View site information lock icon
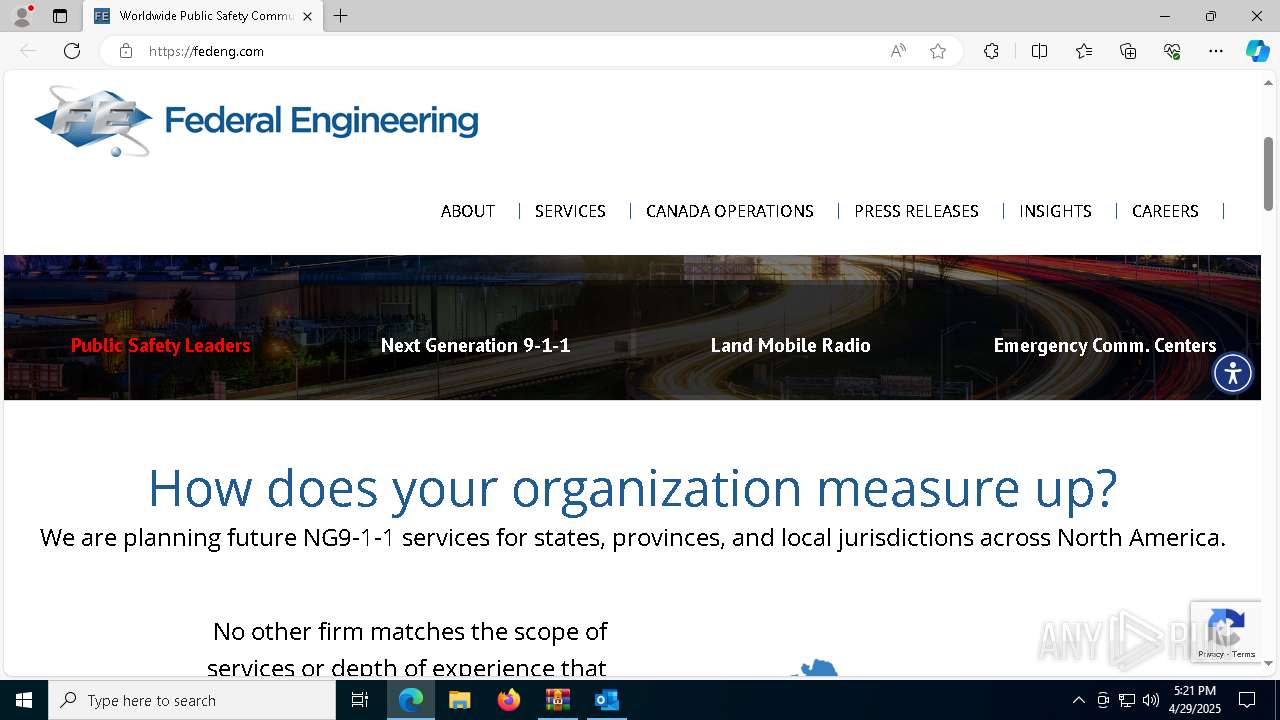 pos(126,51)
